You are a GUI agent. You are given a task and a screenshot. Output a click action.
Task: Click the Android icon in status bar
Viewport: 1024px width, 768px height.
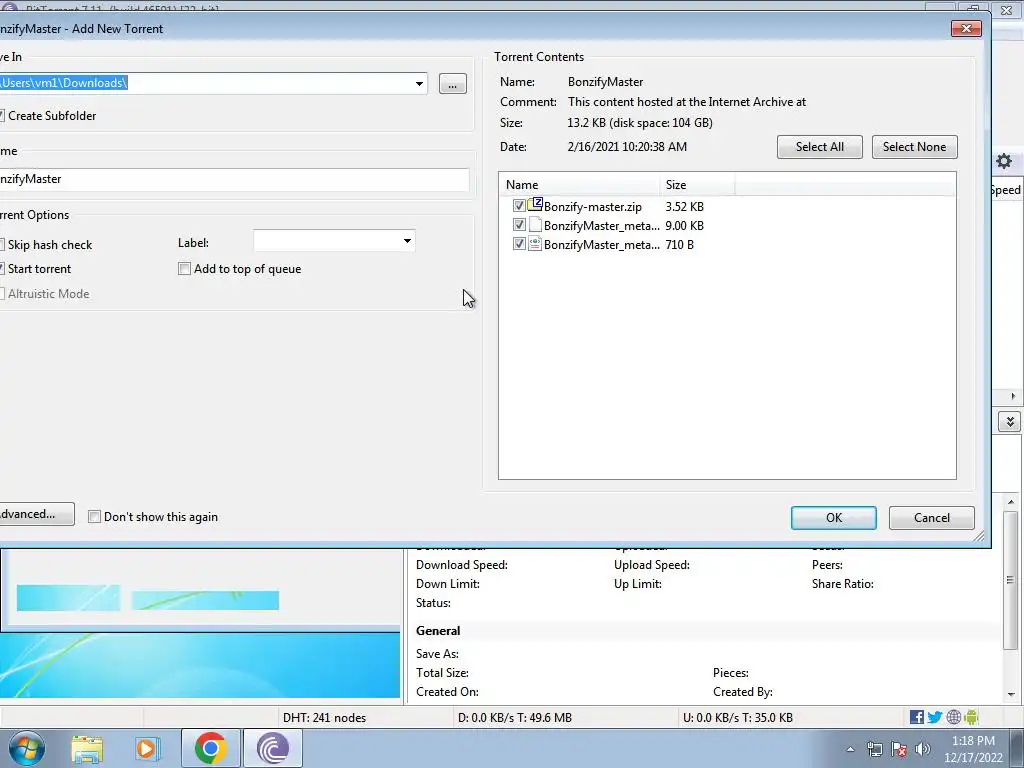(x=971, y=717)
